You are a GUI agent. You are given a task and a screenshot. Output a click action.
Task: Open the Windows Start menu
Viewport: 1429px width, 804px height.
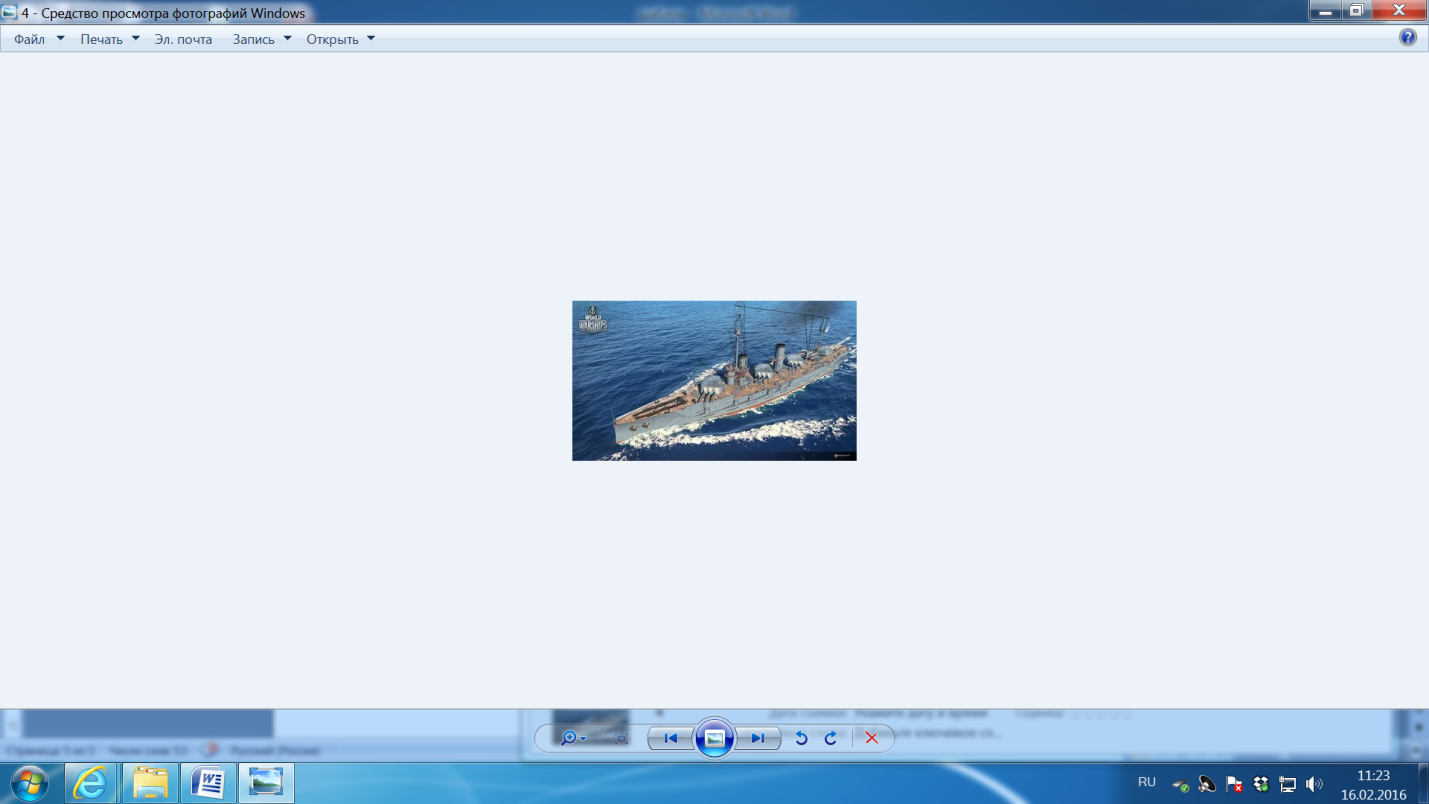coord(29,782)
